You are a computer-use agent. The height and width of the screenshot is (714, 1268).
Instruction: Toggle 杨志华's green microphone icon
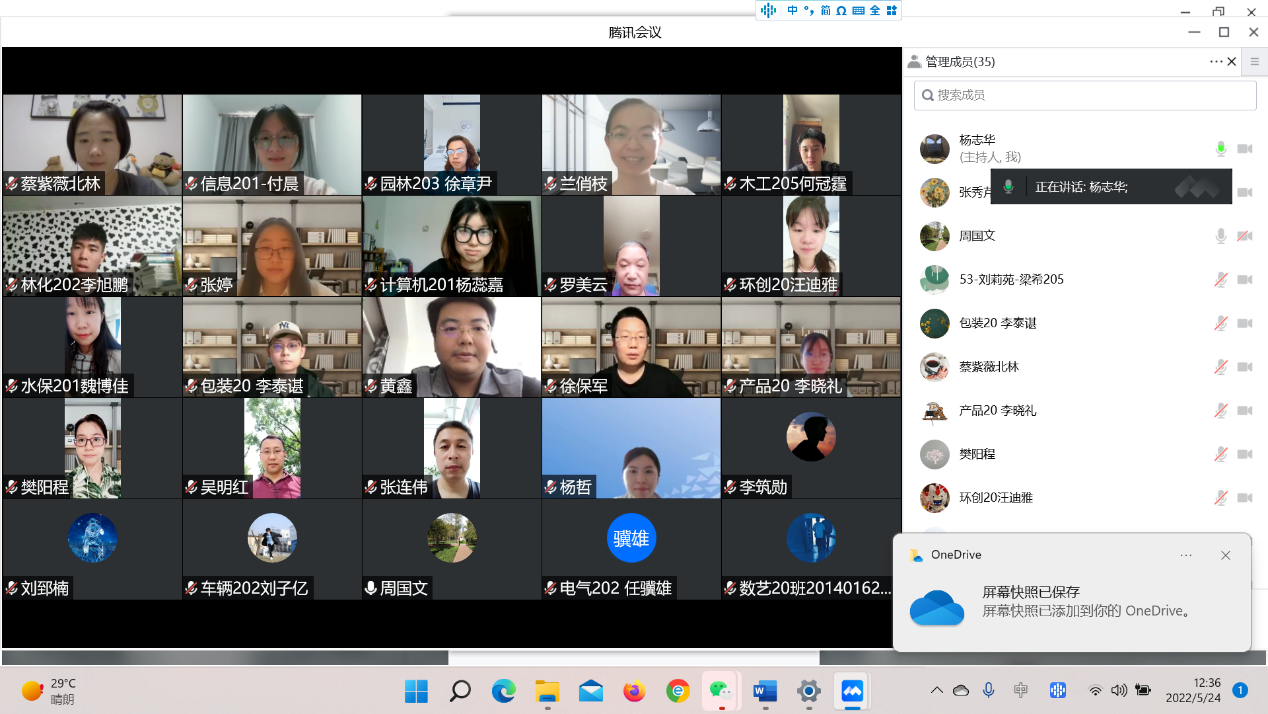pyautogui.click(x=1221, y=149)
